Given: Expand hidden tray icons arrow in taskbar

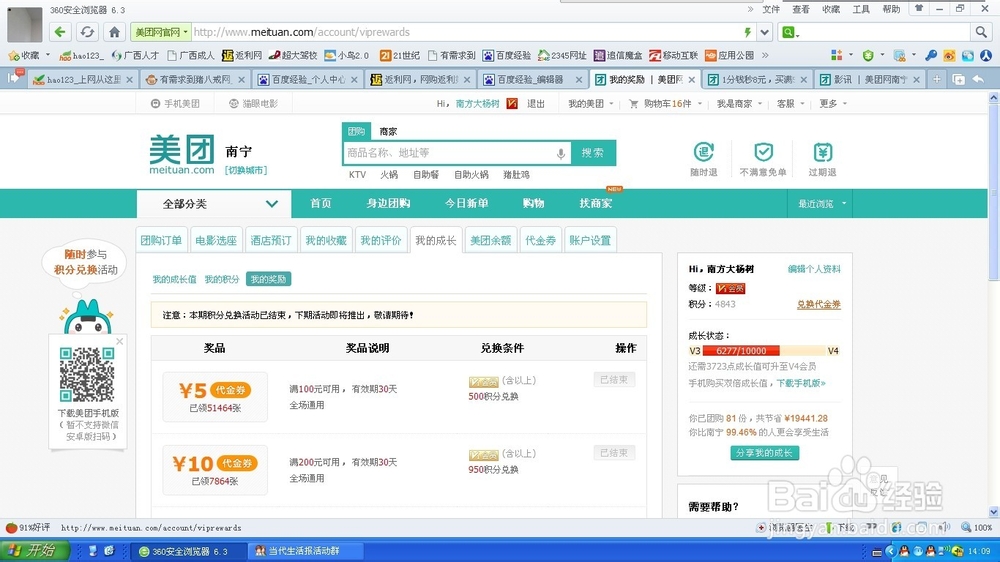Looking at the screenshot, I should pyautogui.click(x=891, y=551).
